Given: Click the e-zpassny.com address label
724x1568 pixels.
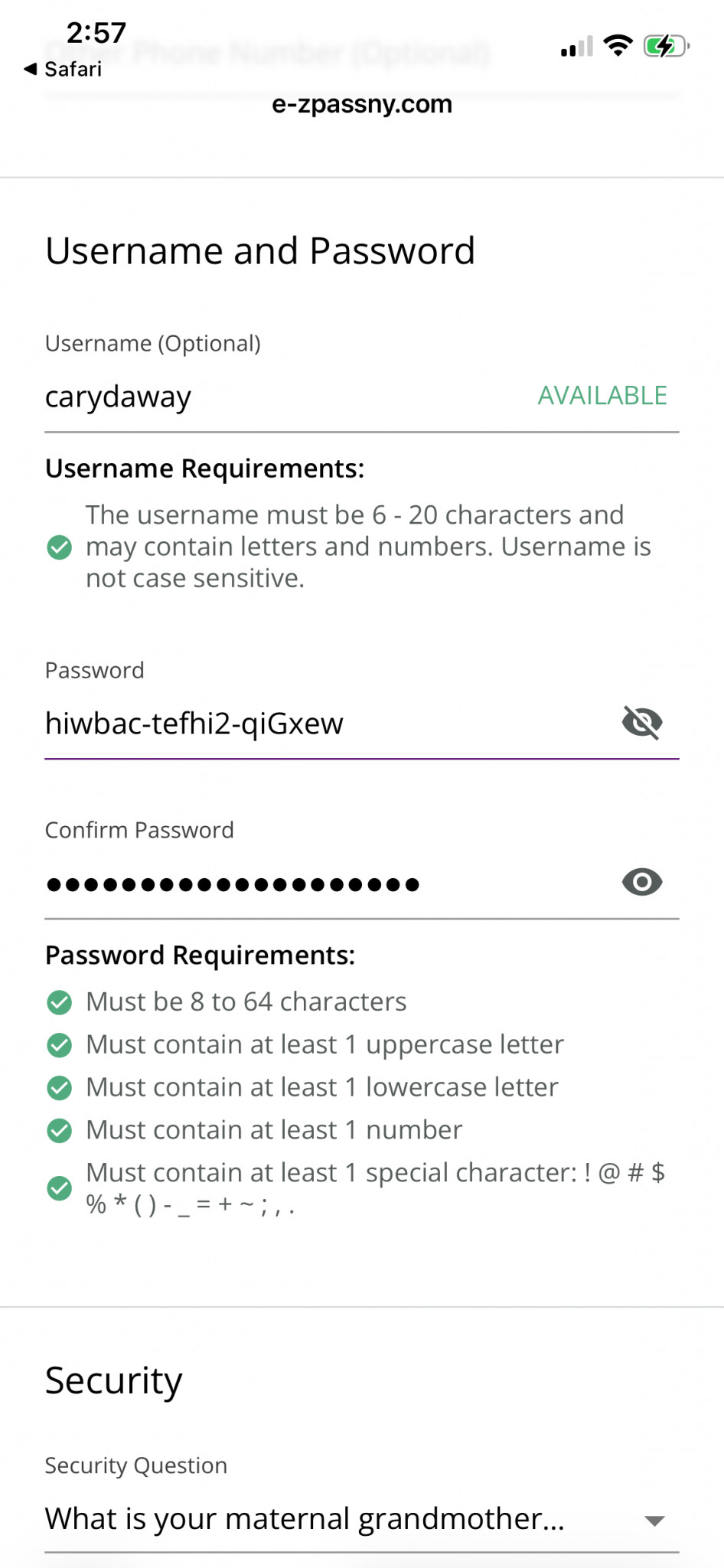Looking at the screenshot, I should click(x=362, y=104).
